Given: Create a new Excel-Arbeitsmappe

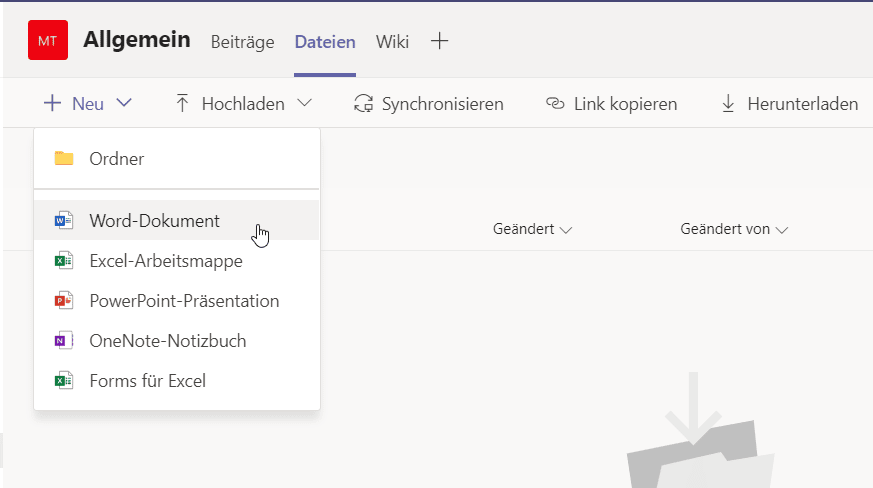Looking at the screenshot, I should (x=176, y=261).
